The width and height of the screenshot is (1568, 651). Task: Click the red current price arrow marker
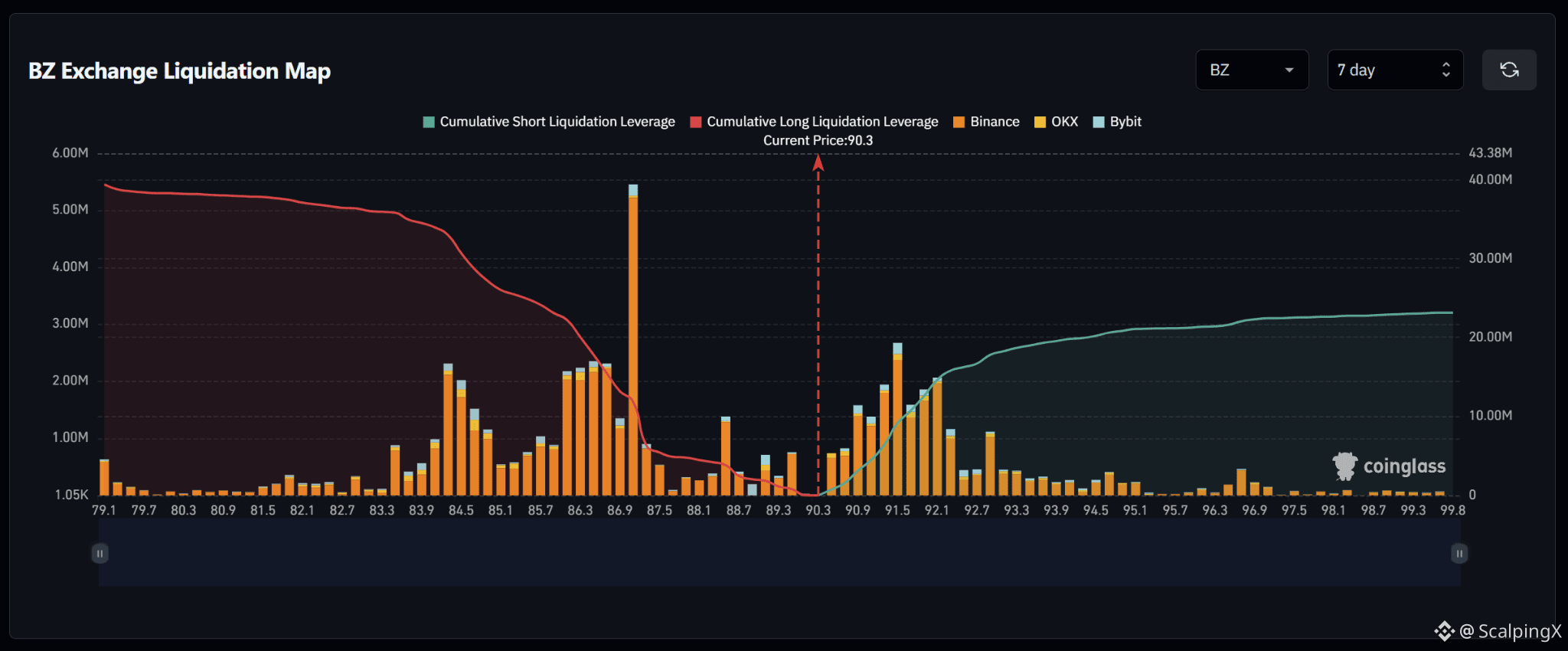coord(818,162)
